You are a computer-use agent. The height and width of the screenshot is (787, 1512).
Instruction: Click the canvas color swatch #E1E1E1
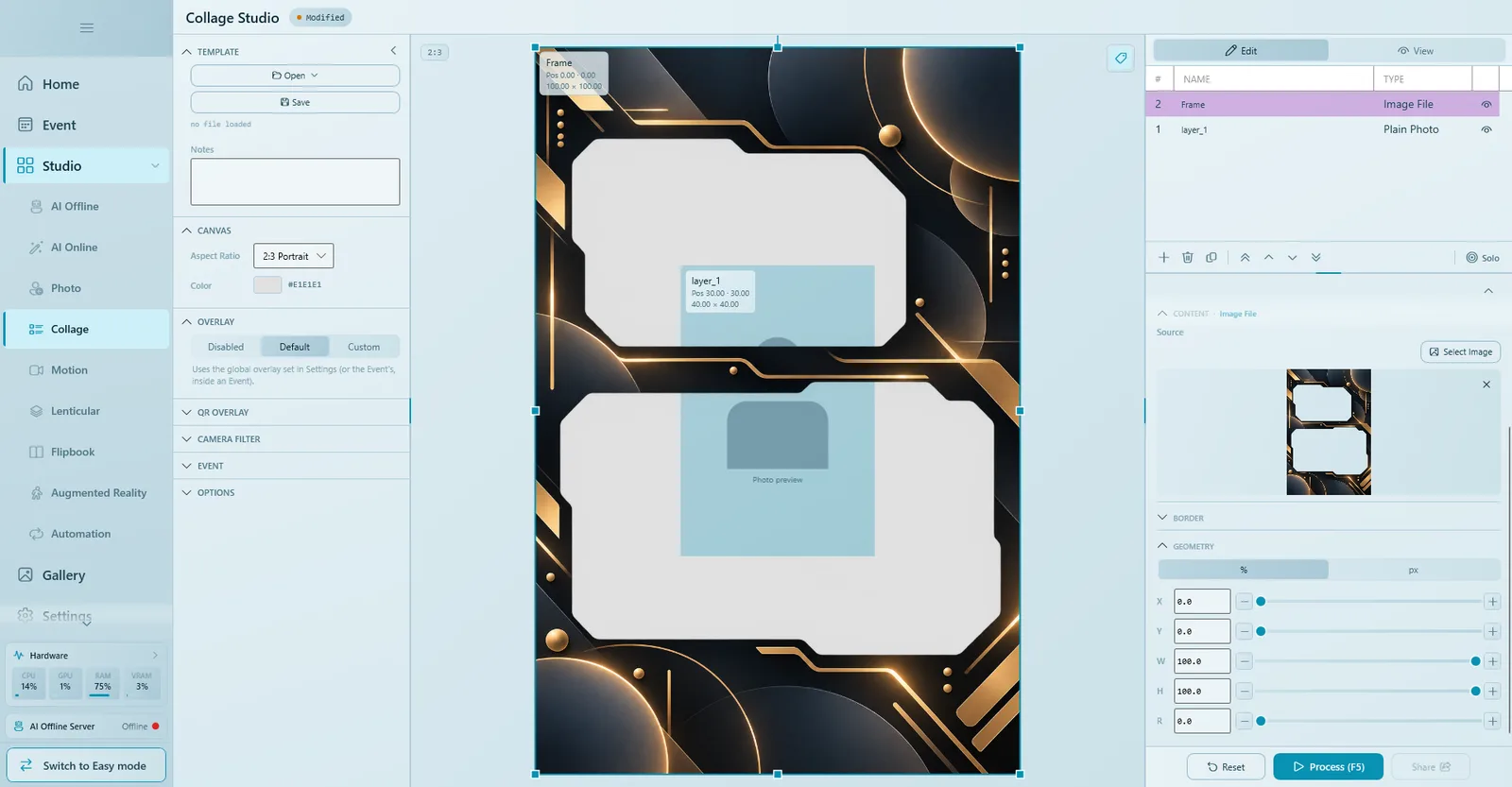click(267, 284)
